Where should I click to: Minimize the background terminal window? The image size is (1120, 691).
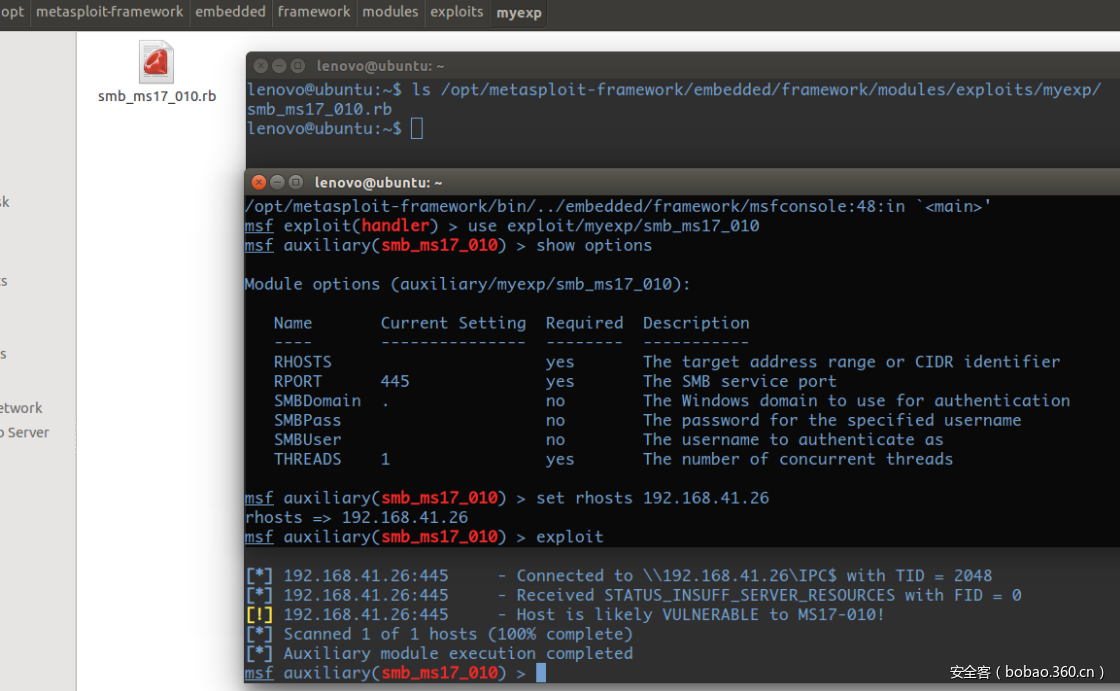(279, 66)
